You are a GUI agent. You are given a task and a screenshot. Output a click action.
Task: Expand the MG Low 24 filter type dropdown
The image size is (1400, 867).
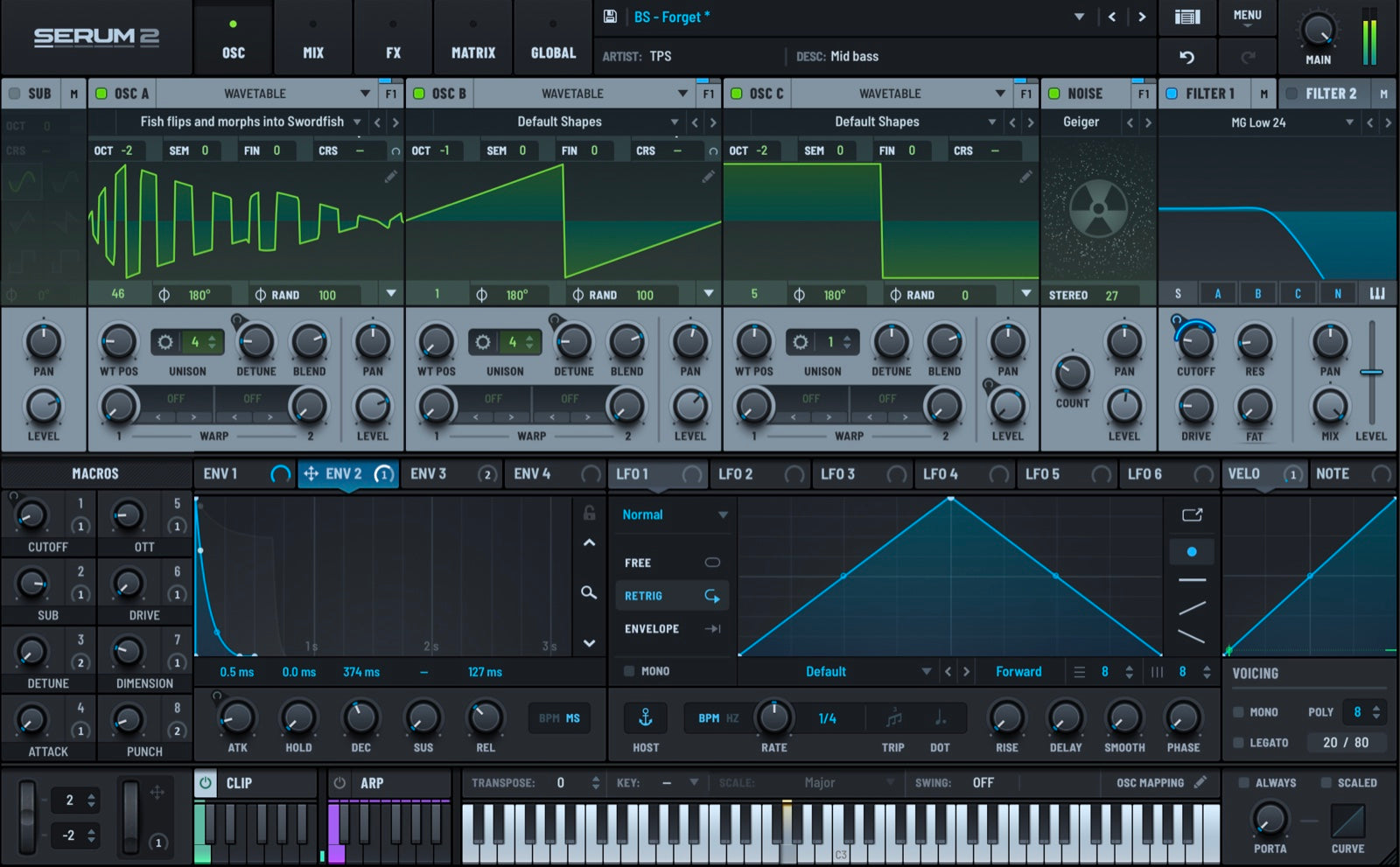click(x=1348, y=122)
